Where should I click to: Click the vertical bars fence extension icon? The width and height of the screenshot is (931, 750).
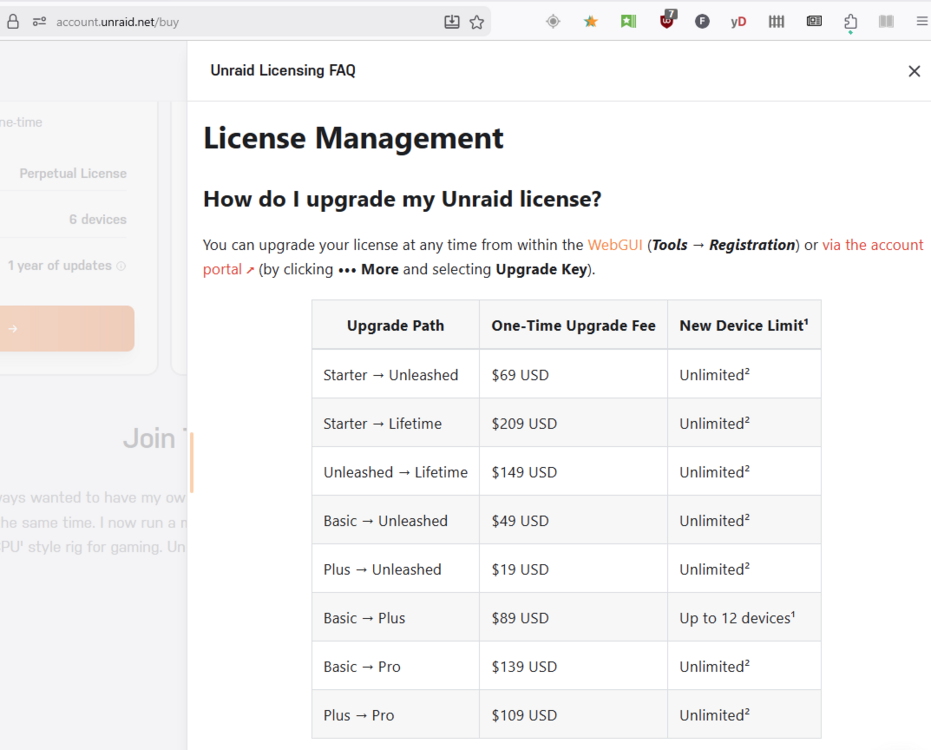coord(776,22)
